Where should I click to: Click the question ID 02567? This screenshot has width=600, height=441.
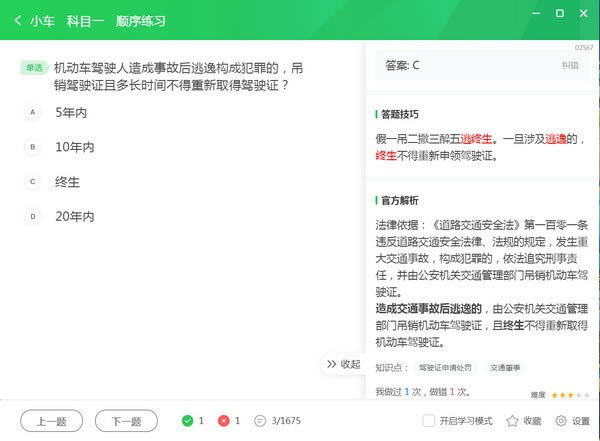(584, 47)
